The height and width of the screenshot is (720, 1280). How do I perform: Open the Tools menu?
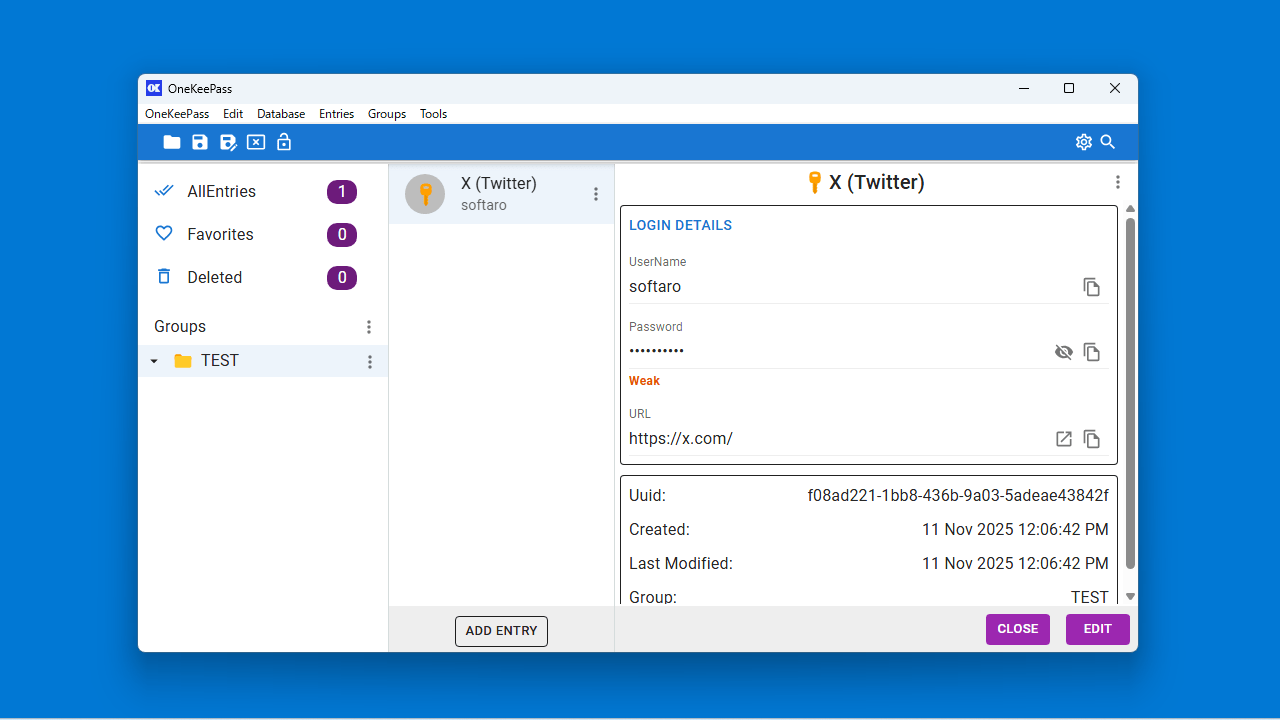(x=433, y=114)
